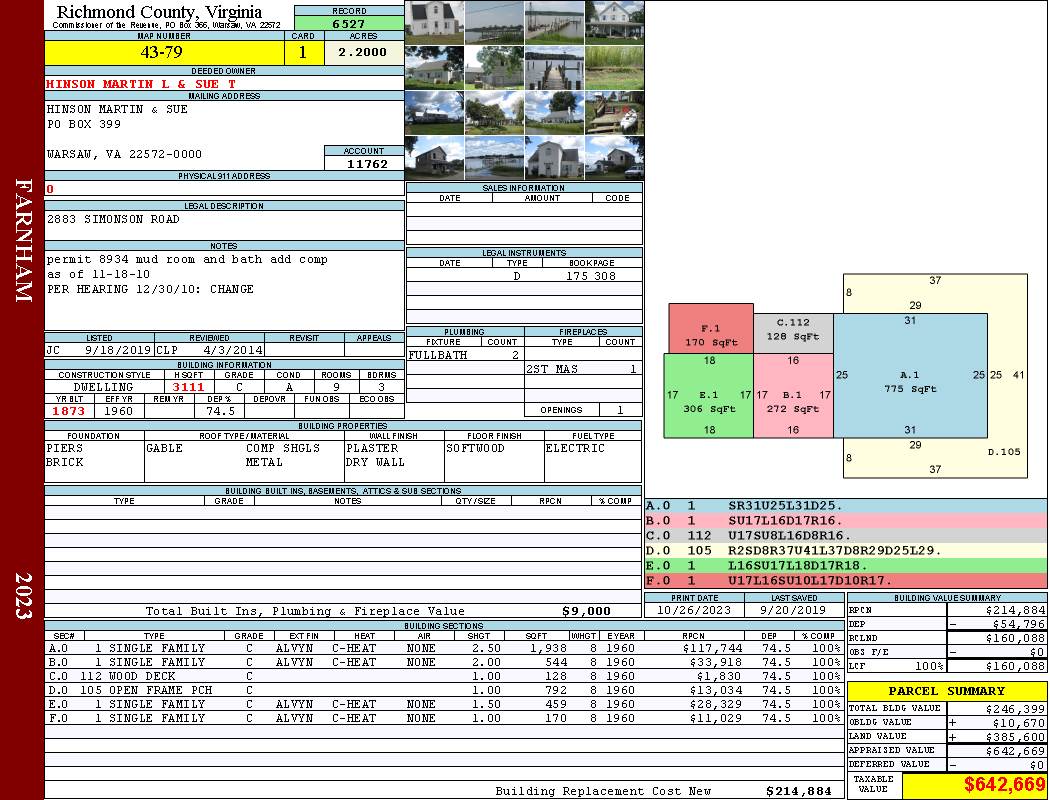Open the photo looking straight down the wooden pier
1050x800 pixels.
[554, 68]
